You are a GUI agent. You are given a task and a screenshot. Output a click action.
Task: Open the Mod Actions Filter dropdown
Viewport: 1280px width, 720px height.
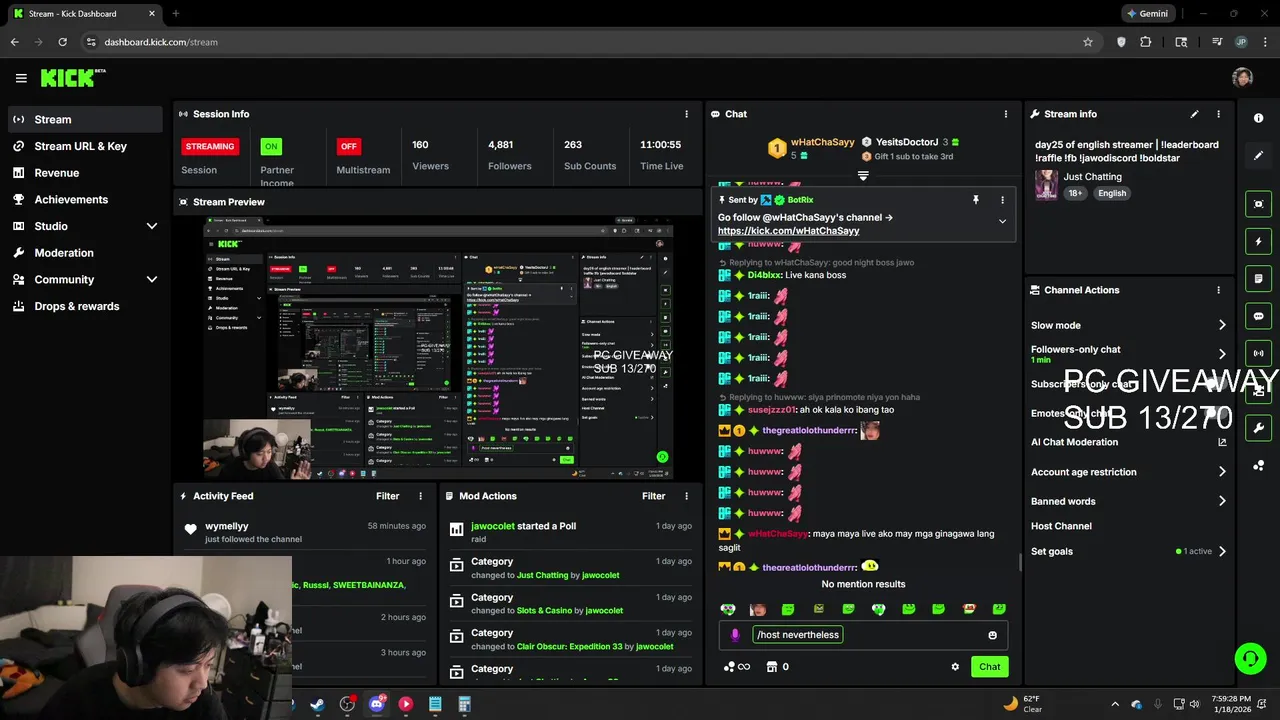pyautogui.click(x=654, y=496)
